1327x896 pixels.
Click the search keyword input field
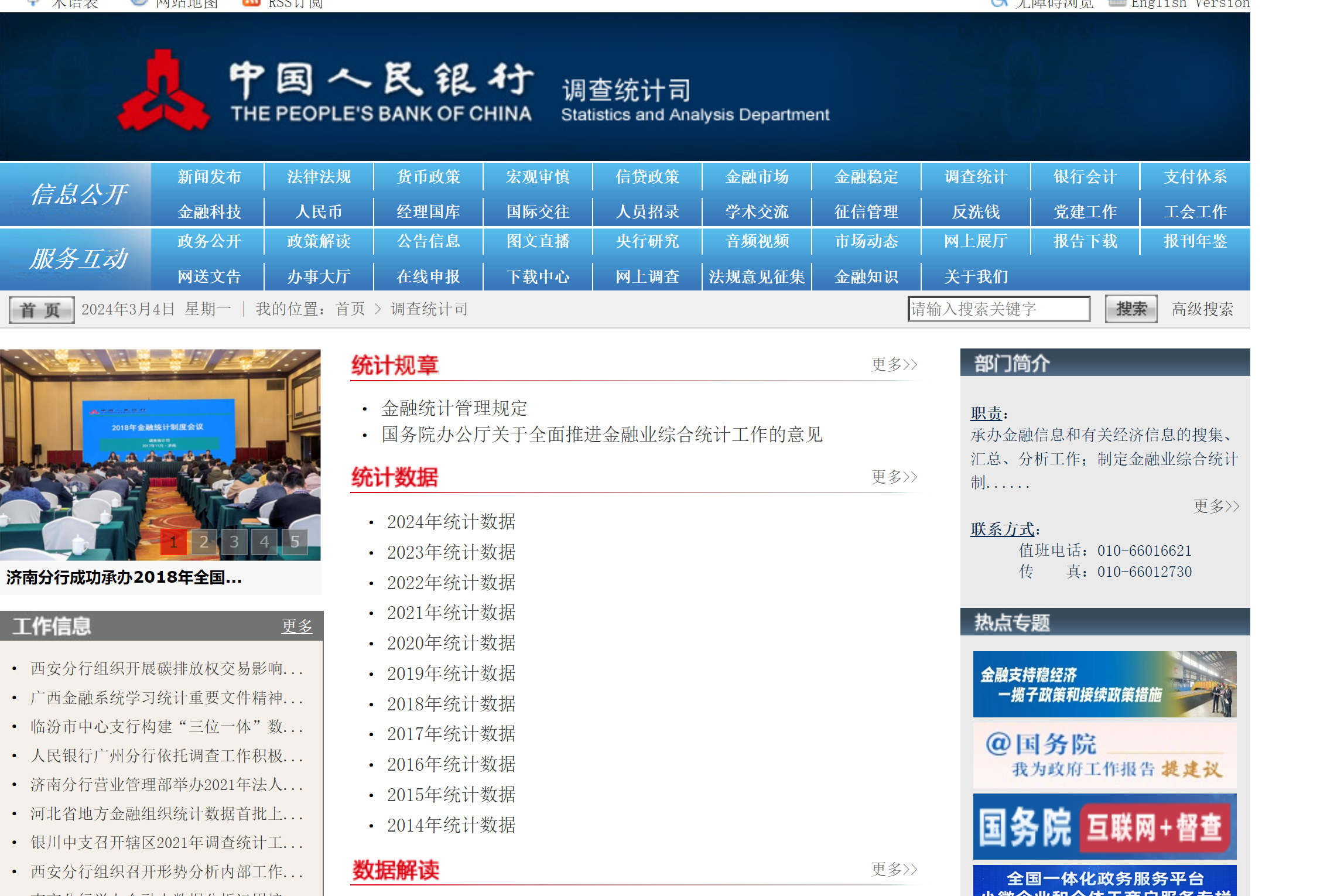[998, 309]
